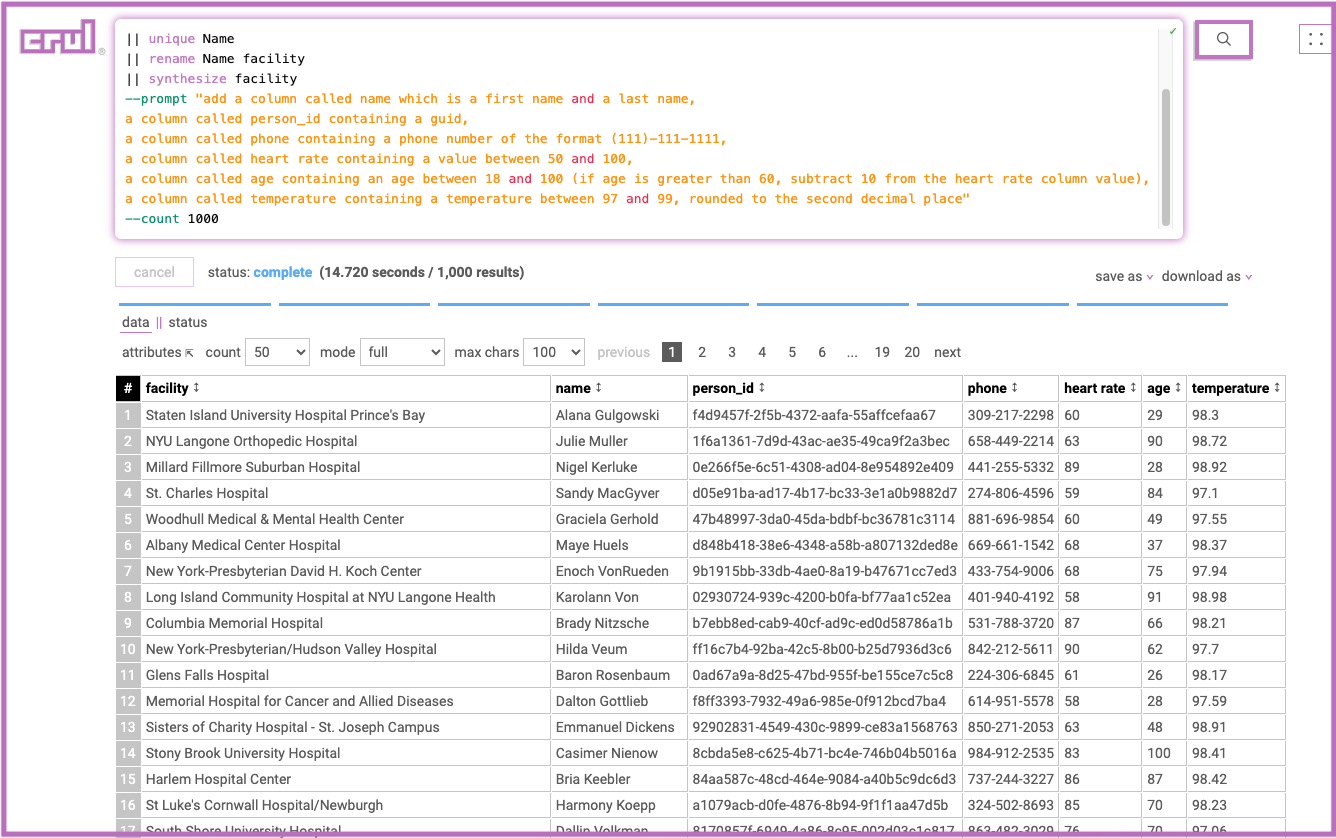Click phone cell 881-696-9854

pyautogui.click(x=1010, y=519)
